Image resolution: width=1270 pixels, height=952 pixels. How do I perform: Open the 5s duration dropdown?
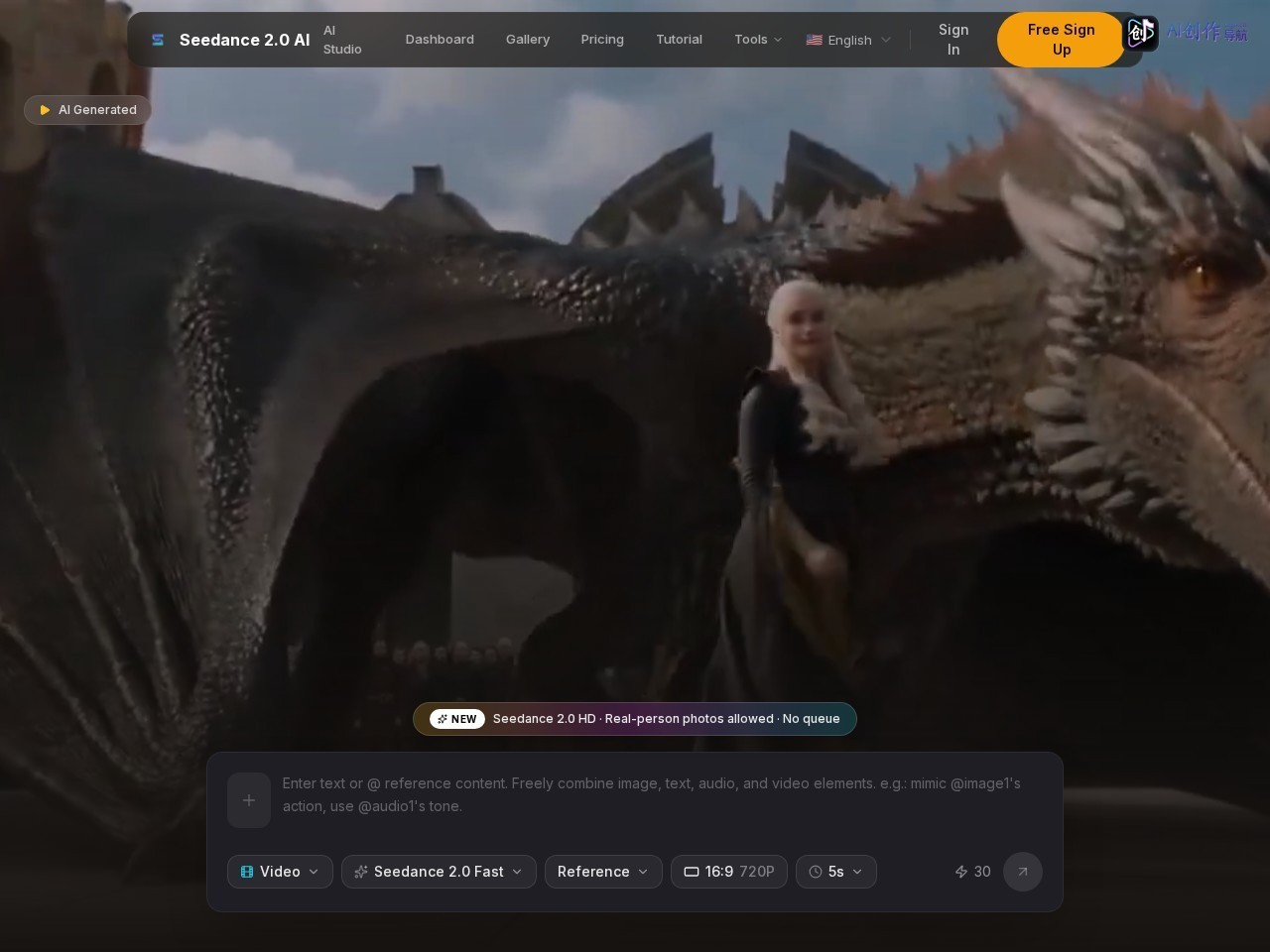coord(836,872)
